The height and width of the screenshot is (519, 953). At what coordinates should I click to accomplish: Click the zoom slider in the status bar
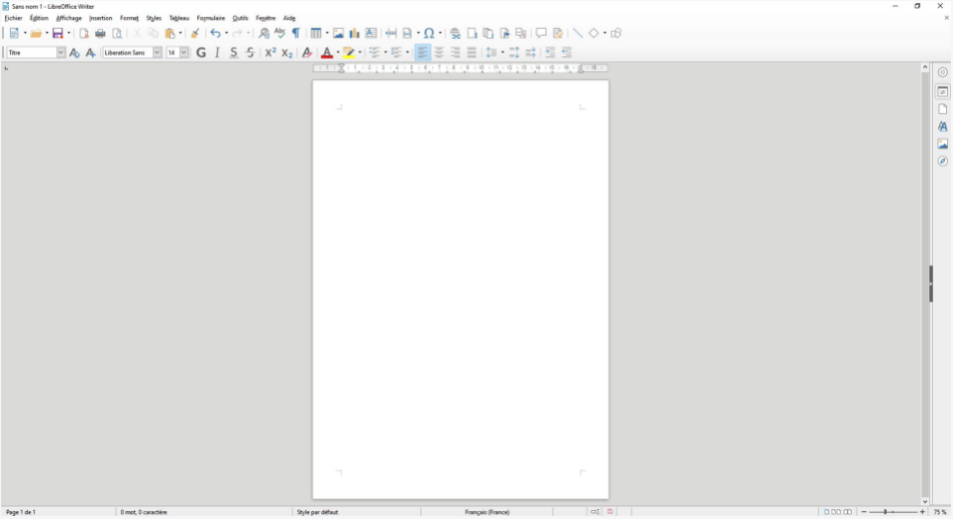(x=885, y=512)
